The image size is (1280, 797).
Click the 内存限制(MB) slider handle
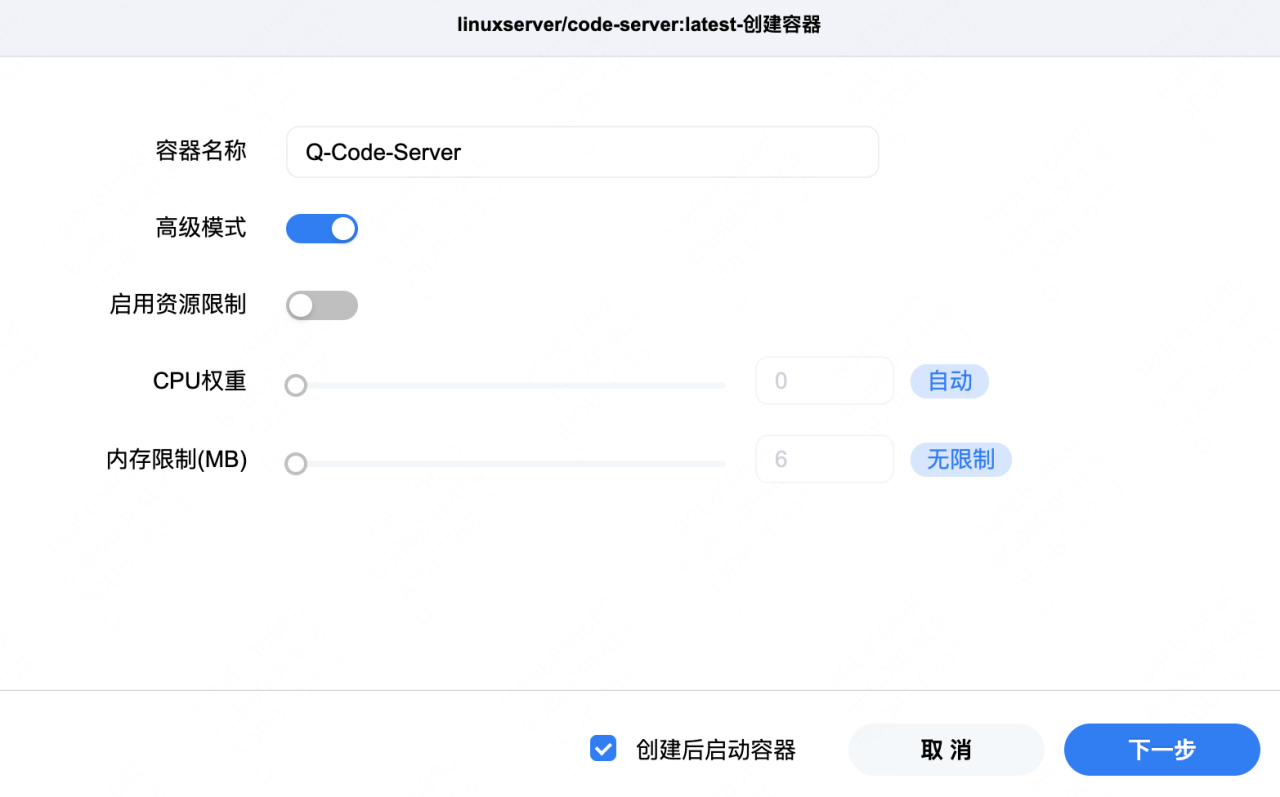296,463
